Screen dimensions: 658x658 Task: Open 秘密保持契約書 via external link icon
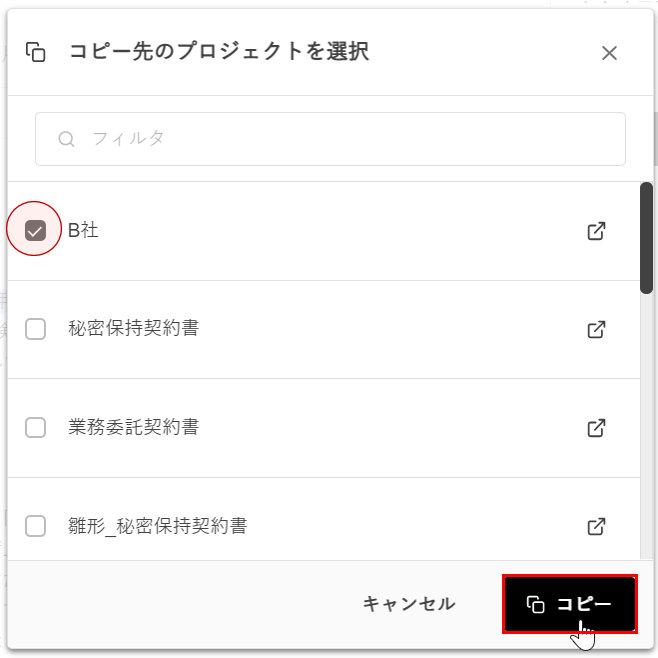[596, 329]
